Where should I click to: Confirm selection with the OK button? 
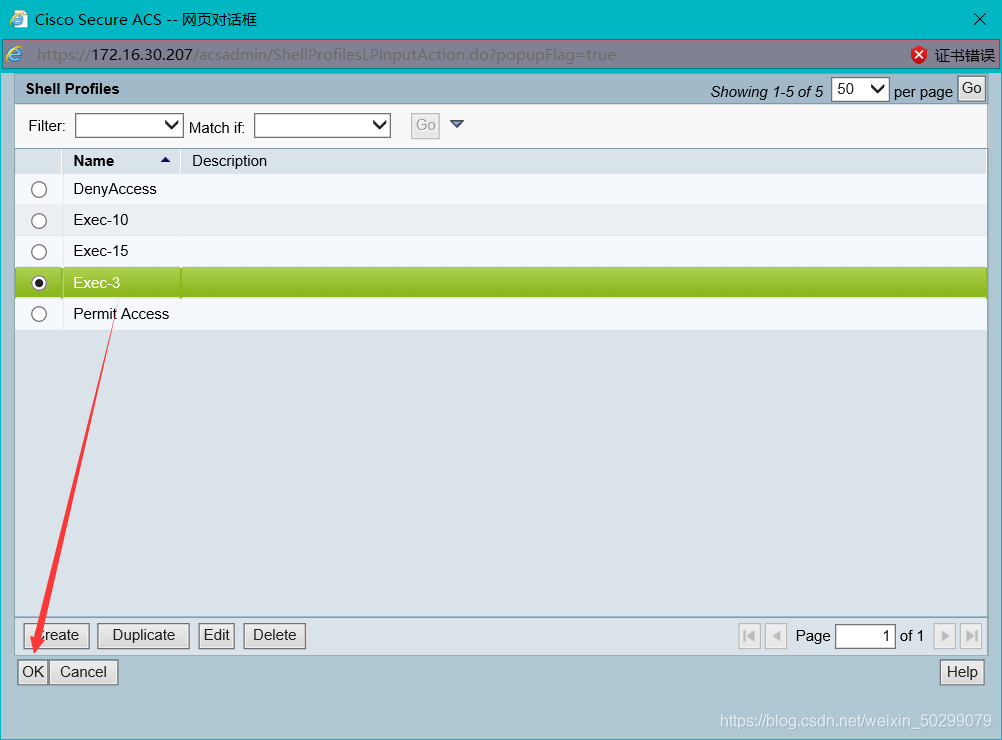[x=33, y=672]
